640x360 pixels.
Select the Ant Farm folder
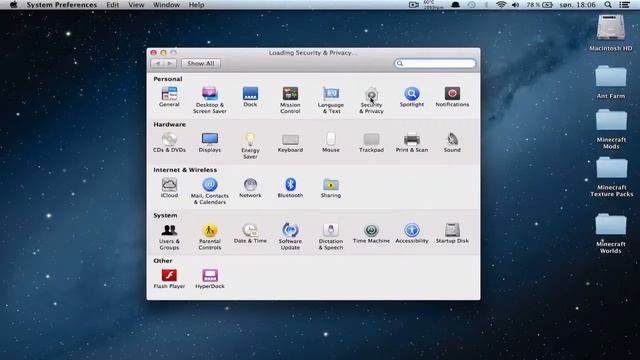pos(611,82)
